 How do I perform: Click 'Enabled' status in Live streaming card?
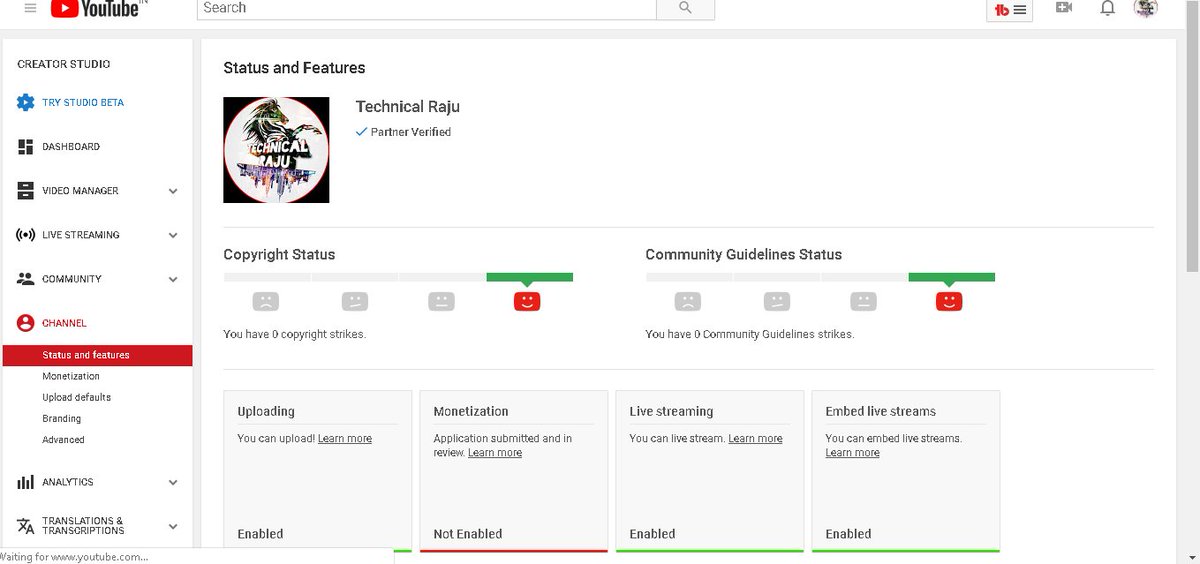652,534
